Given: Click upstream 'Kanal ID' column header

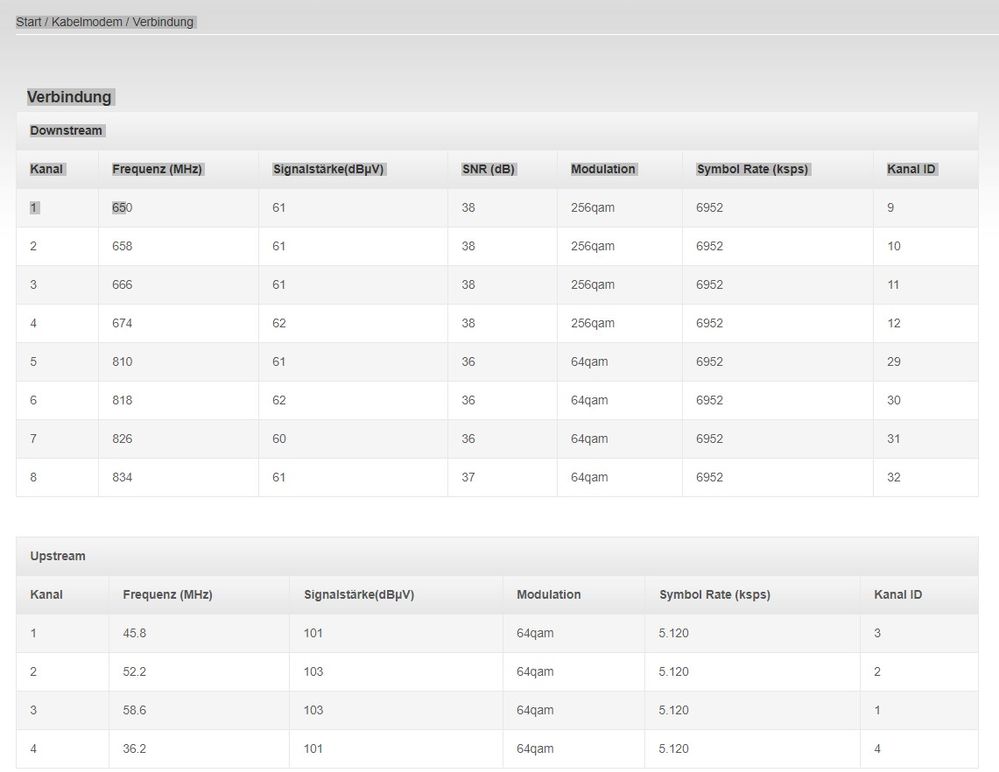Looking at the screenshot, I should point(898,595).
